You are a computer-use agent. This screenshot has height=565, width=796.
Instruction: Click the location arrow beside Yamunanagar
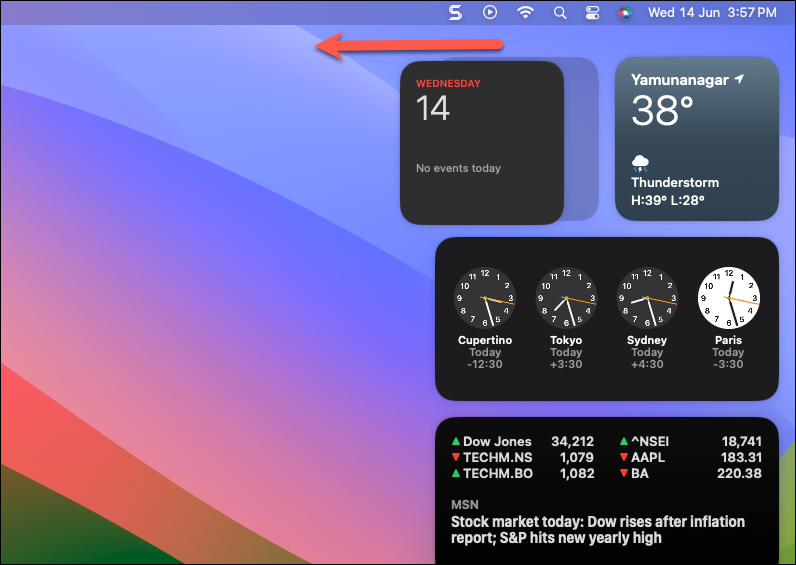[739, 79]
